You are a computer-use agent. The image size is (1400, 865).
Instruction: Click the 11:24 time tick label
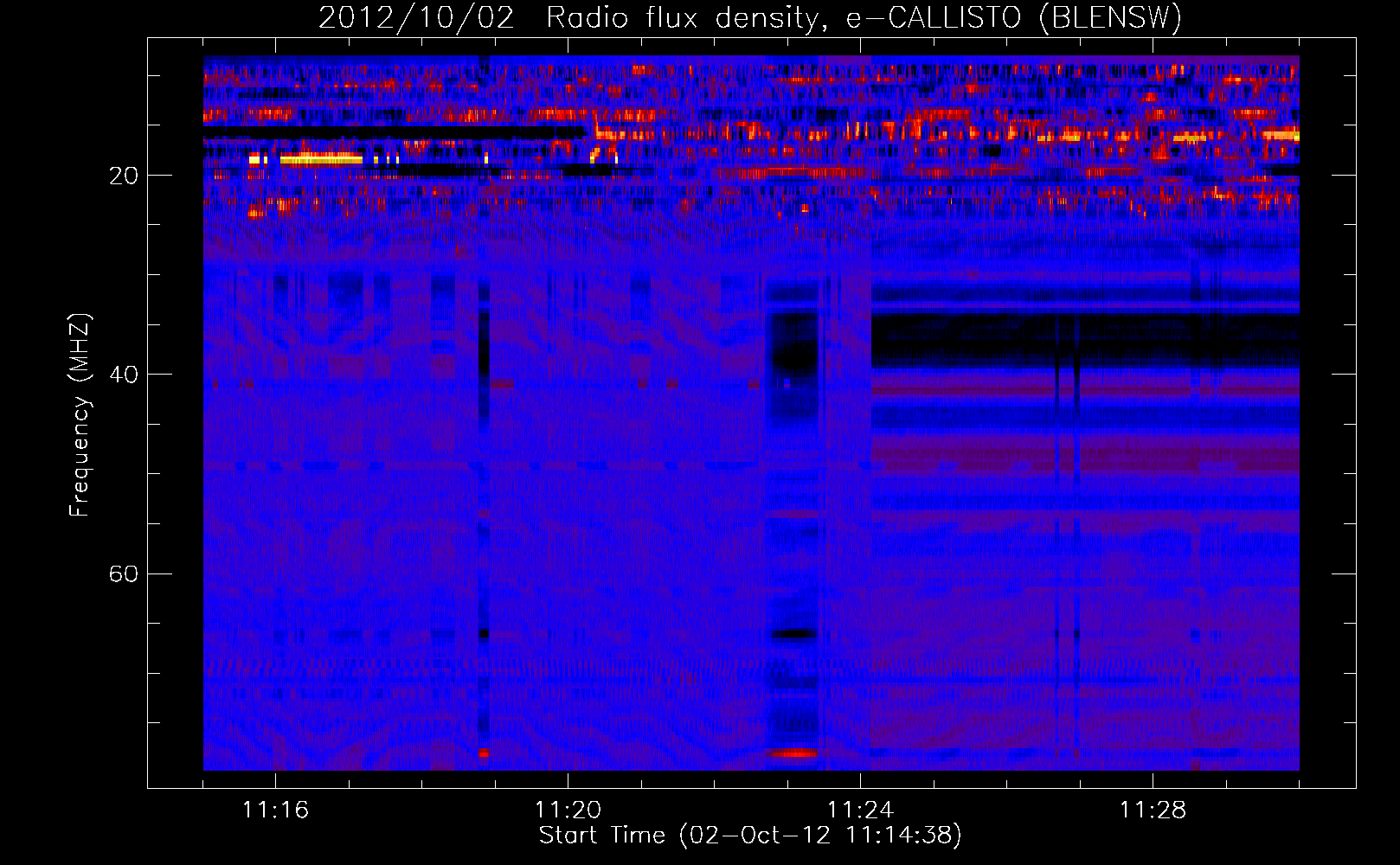point(860,811)
